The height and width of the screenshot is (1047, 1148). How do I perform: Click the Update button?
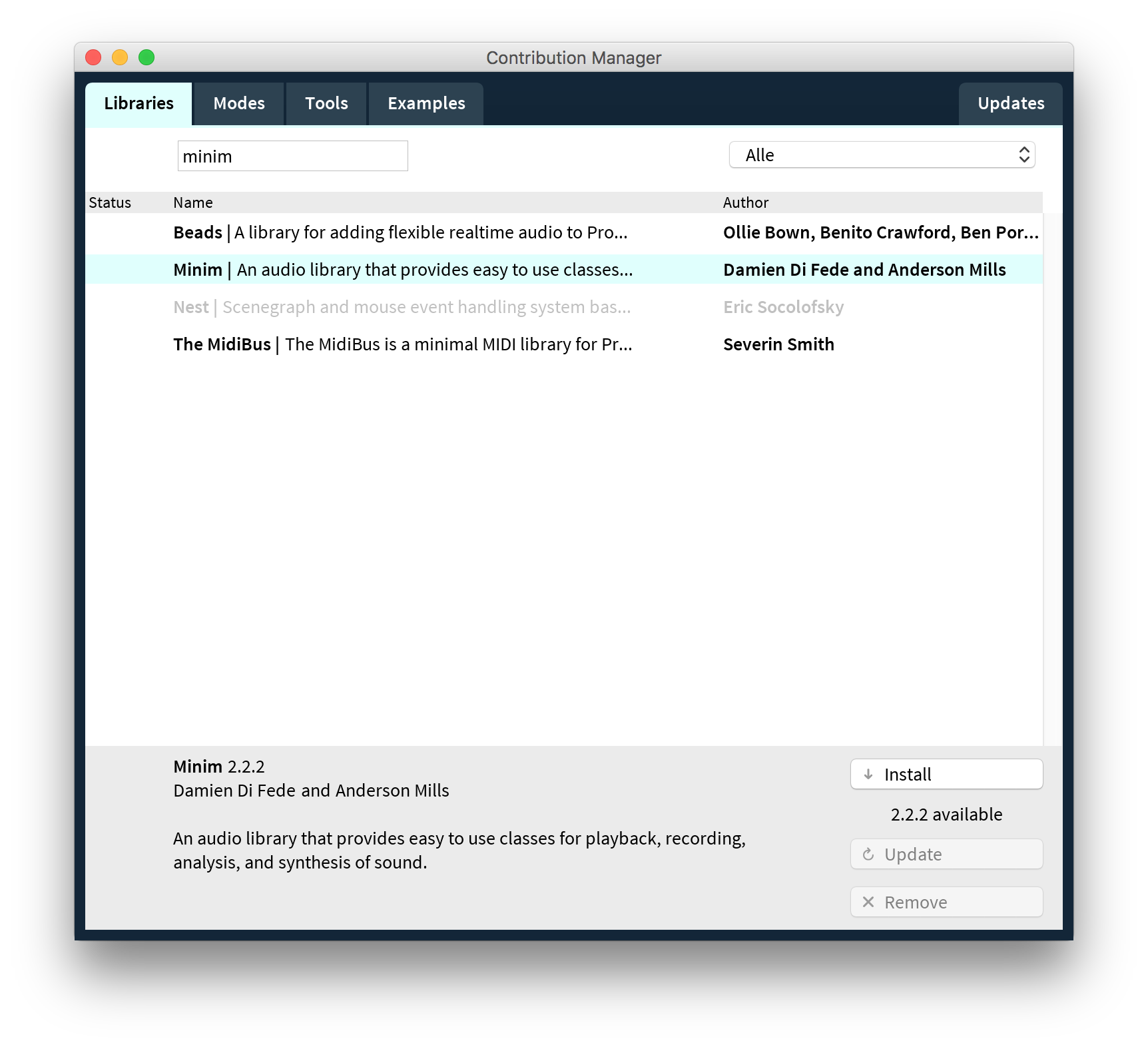coord(946,854)
